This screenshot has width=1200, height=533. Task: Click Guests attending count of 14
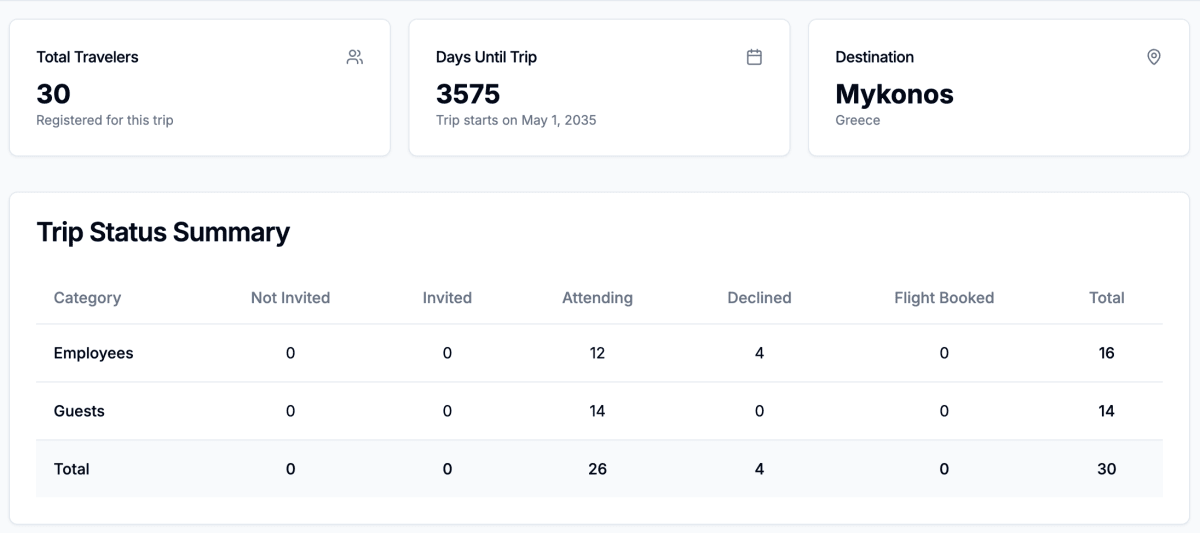pos(597,411)
